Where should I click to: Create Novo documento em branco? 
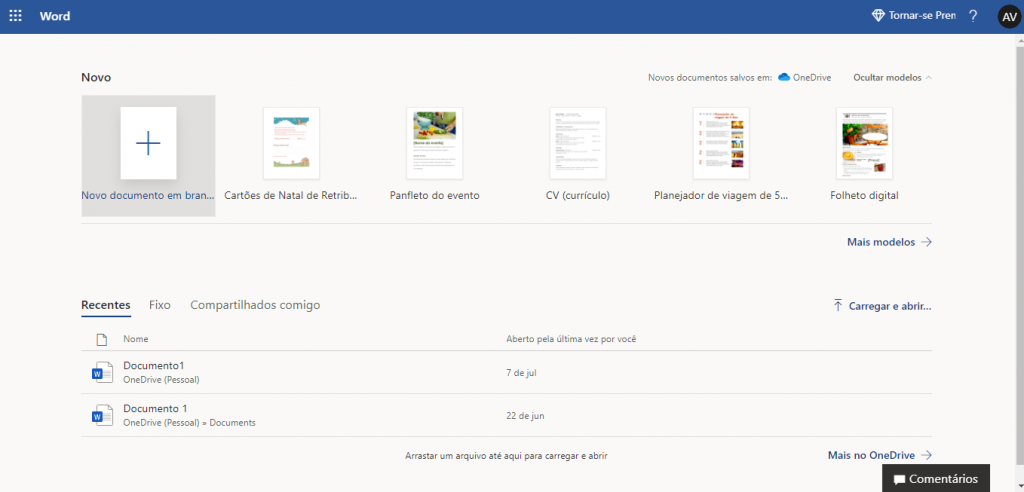pyautogui.click(x=148, y=156)
